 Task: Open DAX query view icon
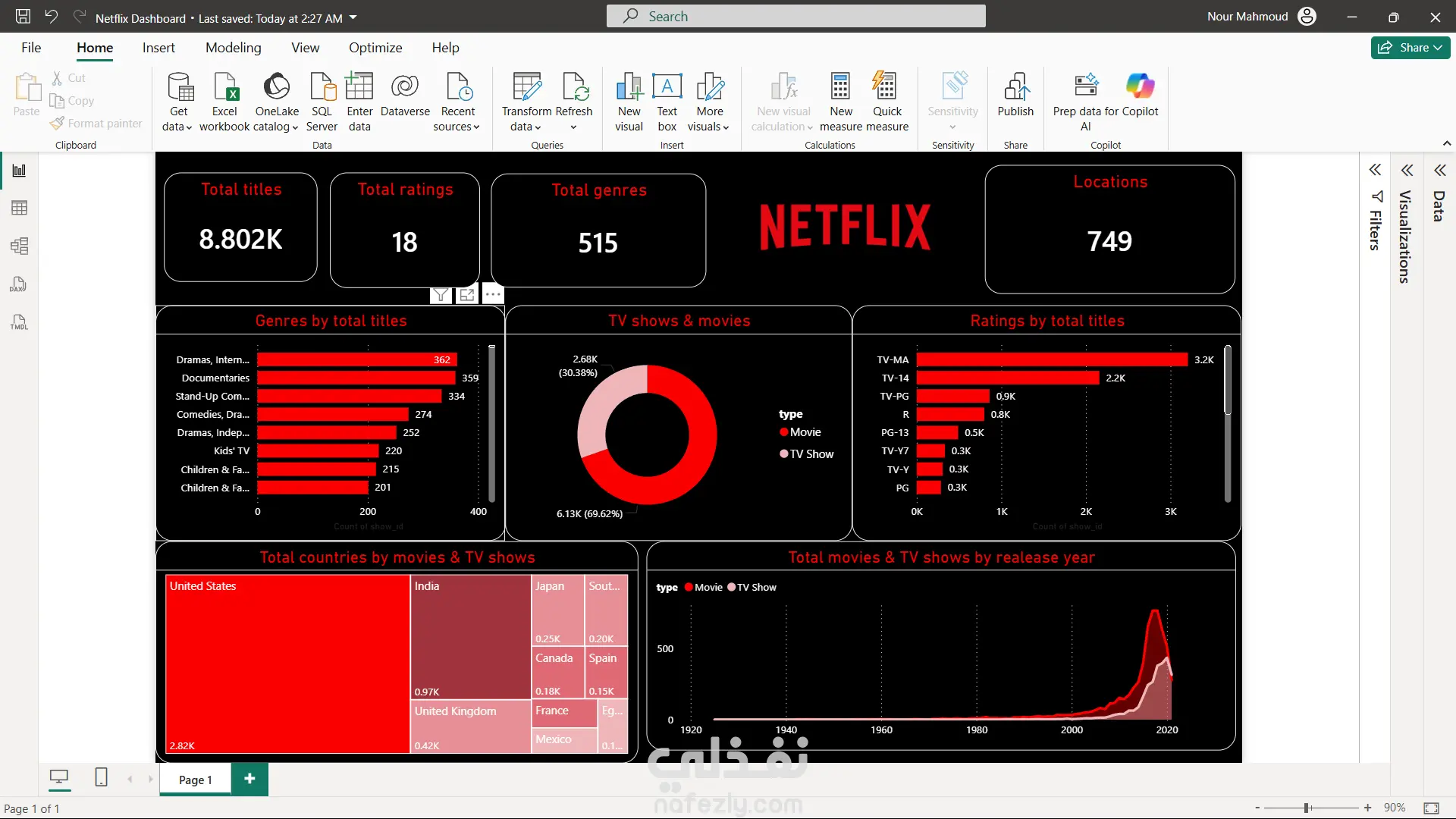pyautogui.click(x=19, y=284)
